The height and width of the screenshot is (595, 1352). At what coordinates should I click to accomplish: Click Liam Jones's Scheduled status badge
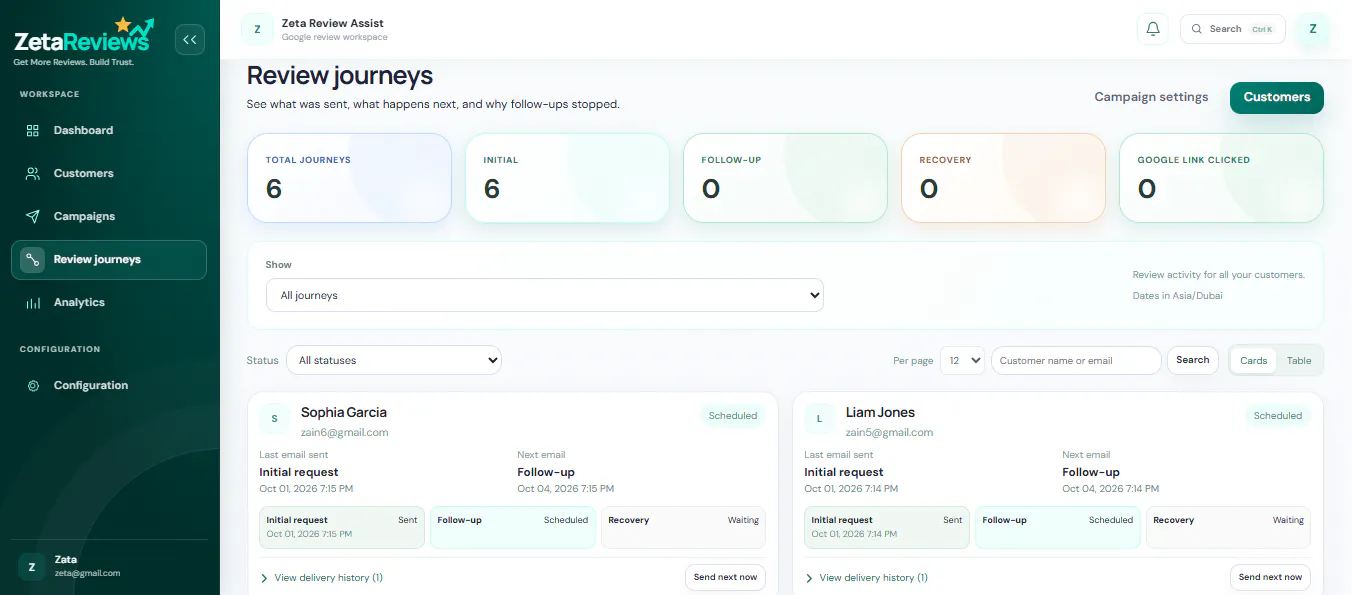(x=1278, y=416)
